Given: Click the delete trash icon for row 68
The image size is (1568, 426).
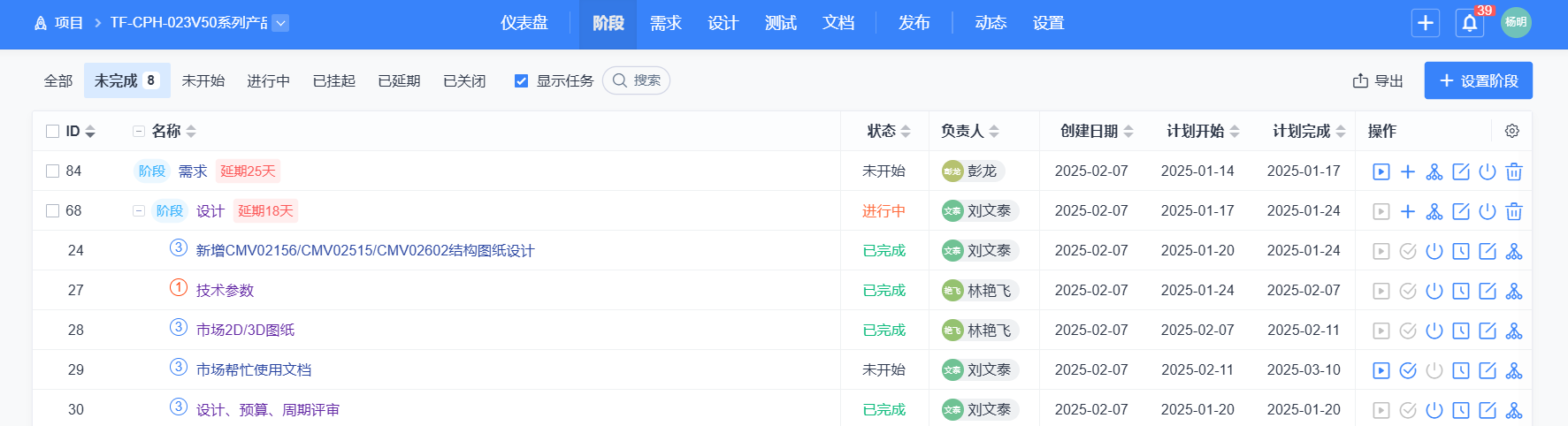Looking at the screenshot, I should tap(1514, 211).
